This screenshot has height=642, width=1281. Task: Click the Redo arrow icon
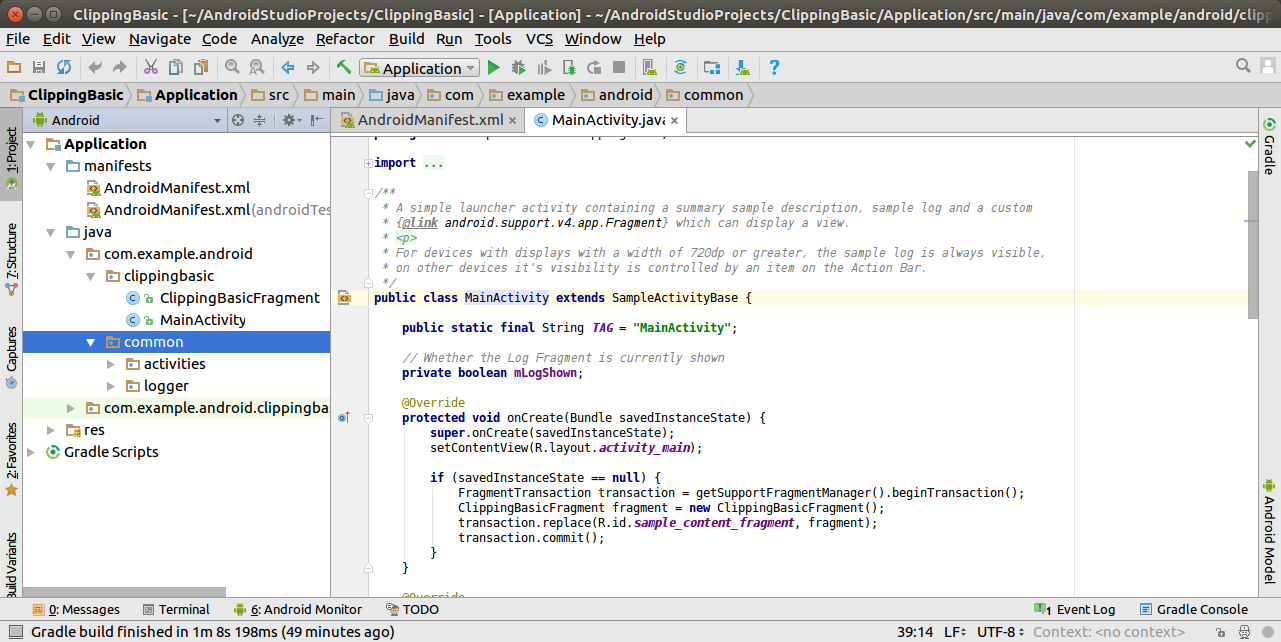[120, 67]
